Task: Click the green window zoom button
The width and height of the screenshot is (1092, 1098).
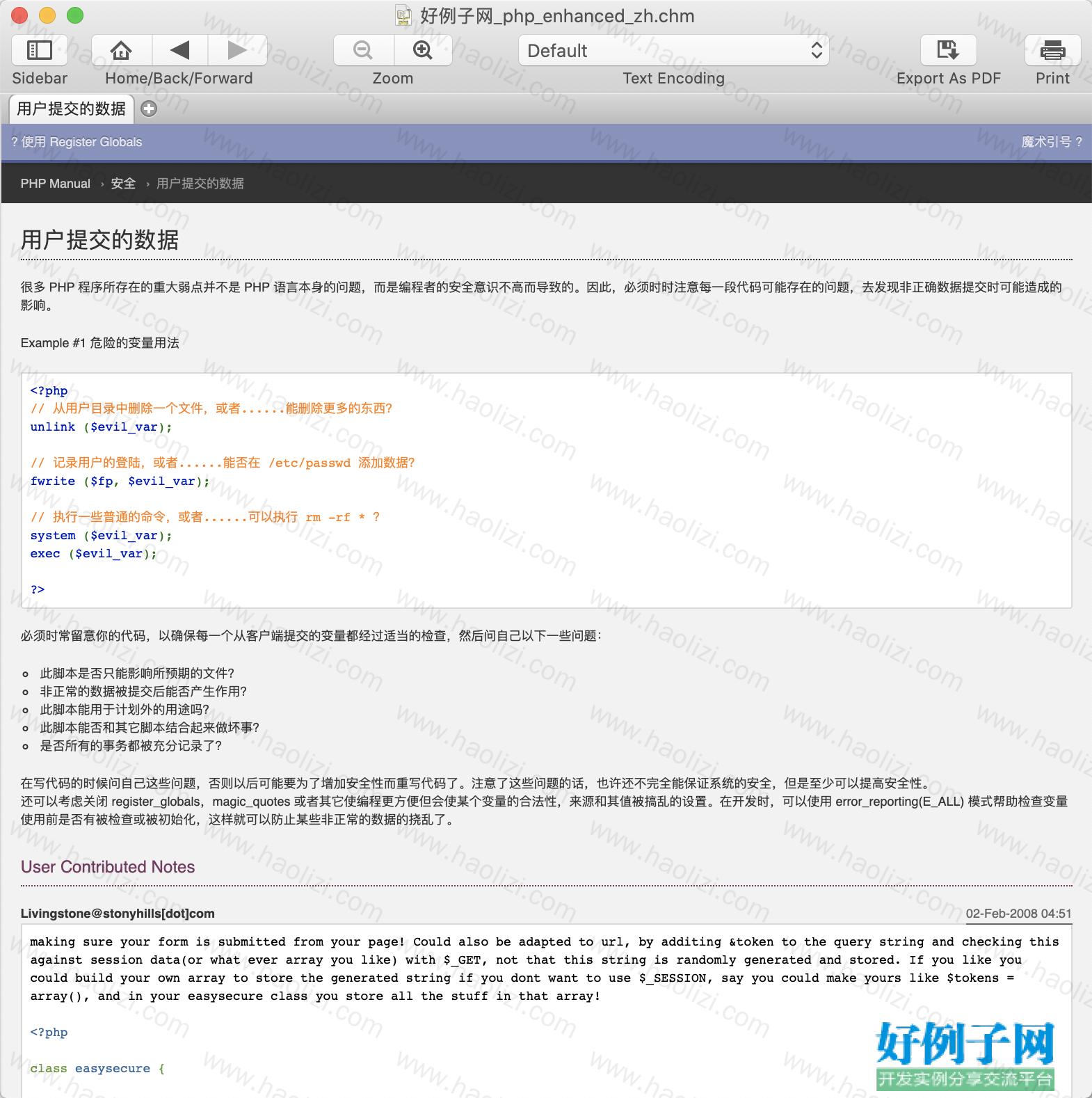Action: pyautogui.click(x=75, y=15)
